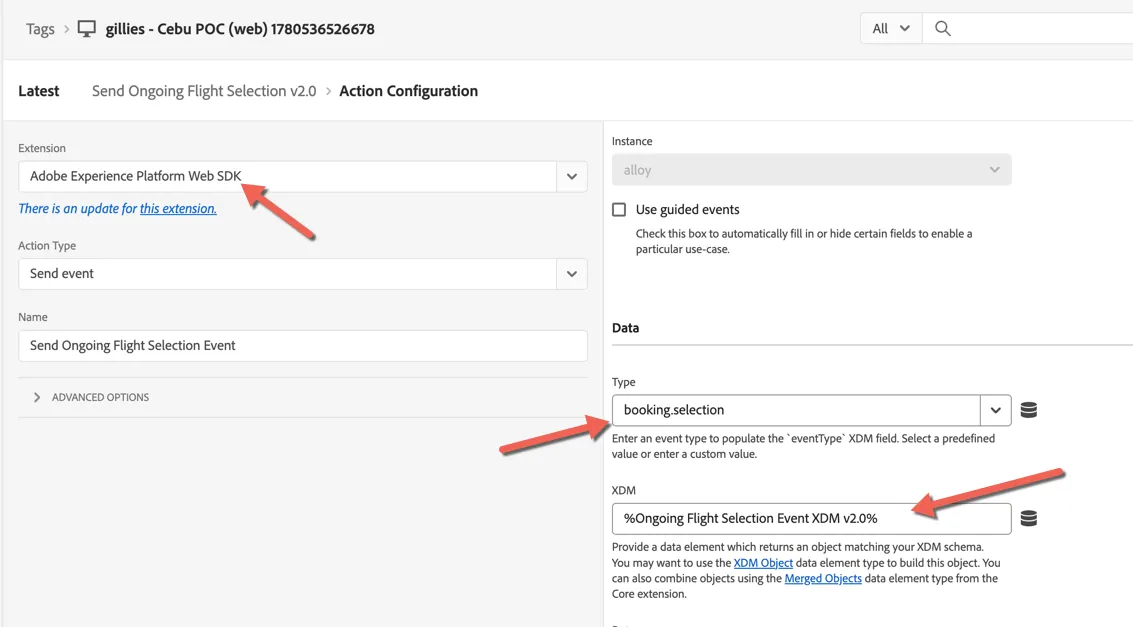Open data element picker beside XDM field
This screenshot has height=627, width=1133.
point(1028,519)
